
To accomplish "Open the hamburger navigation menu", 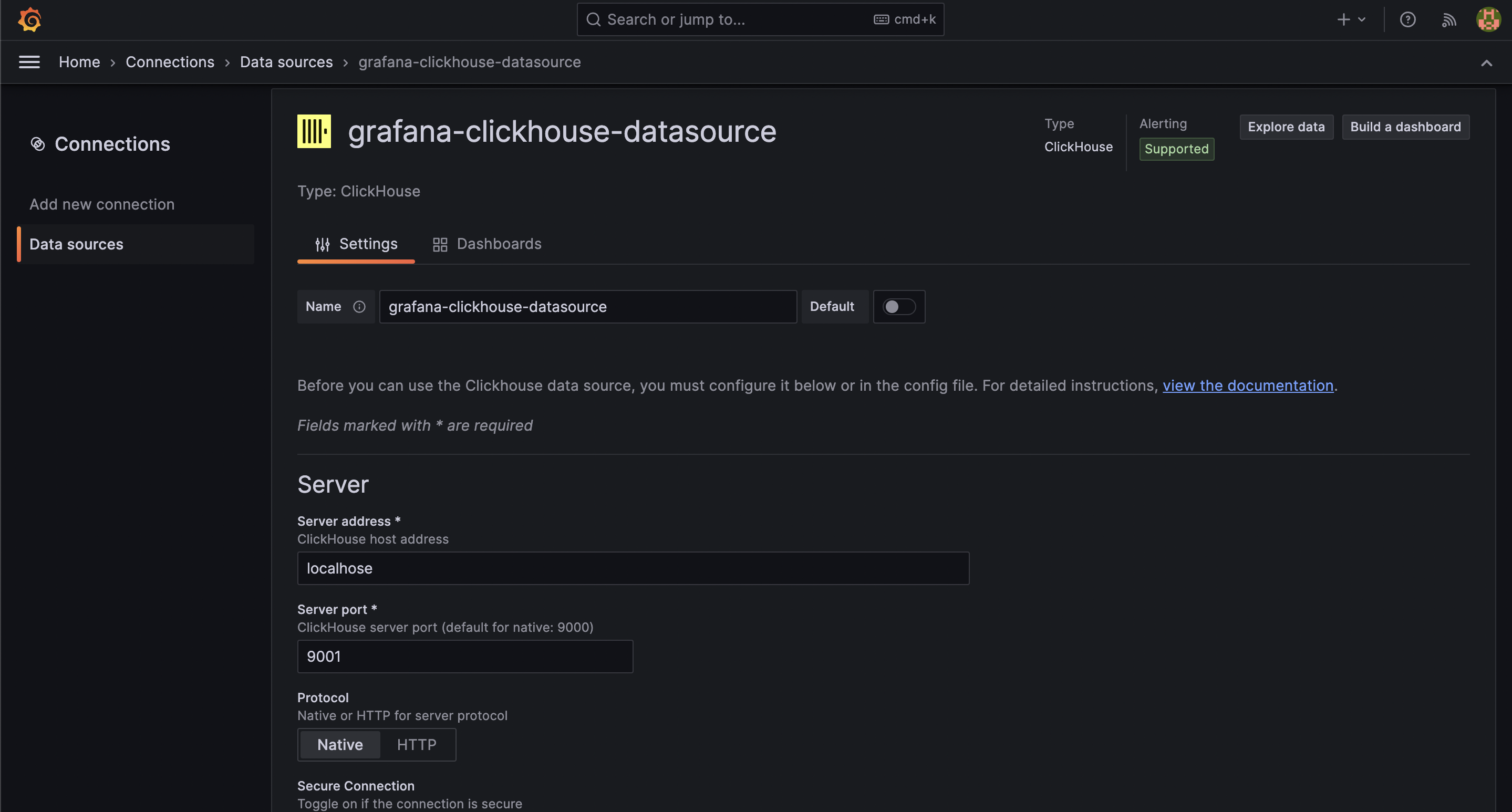I will pyautogui.click(x=29, y=62).
